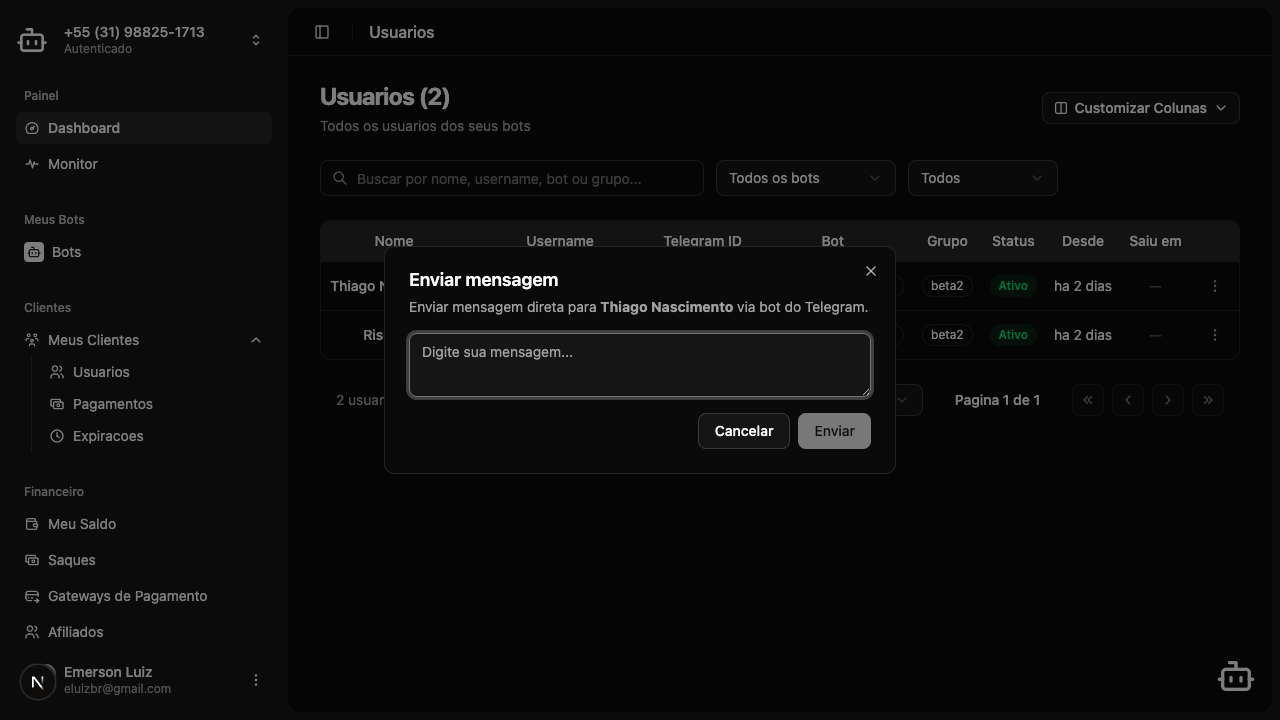Click the Expiracoes clock icon
Viewport: 1280px width, 720px height.
57,436
